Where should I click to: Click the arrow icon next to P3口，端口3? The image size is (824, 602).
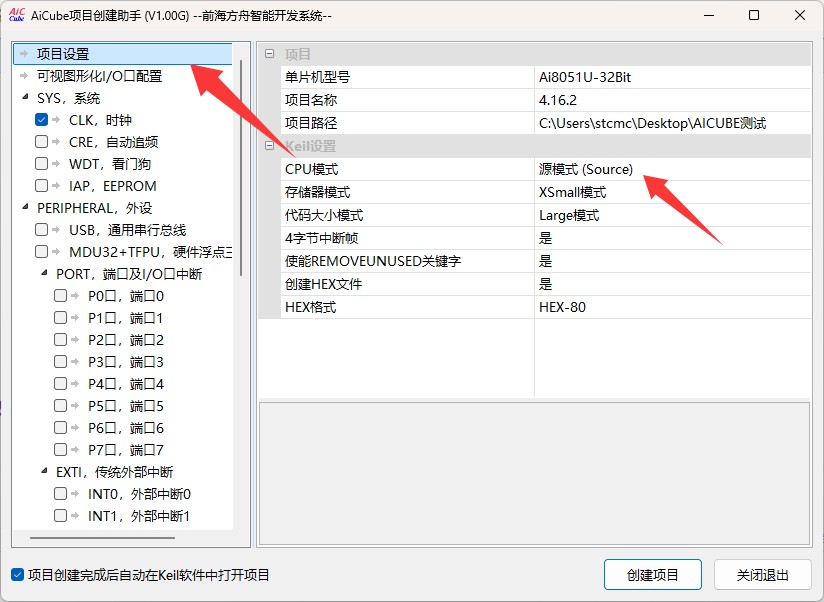pyautogui.click(x=75, y=361)
